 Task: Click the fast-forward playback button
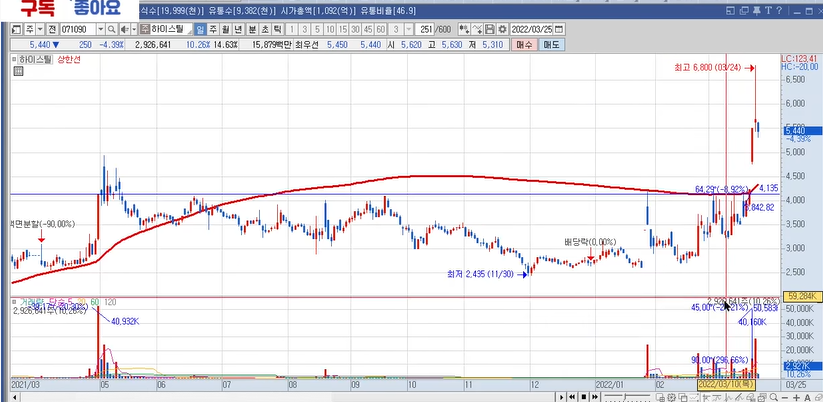point(595,397)
